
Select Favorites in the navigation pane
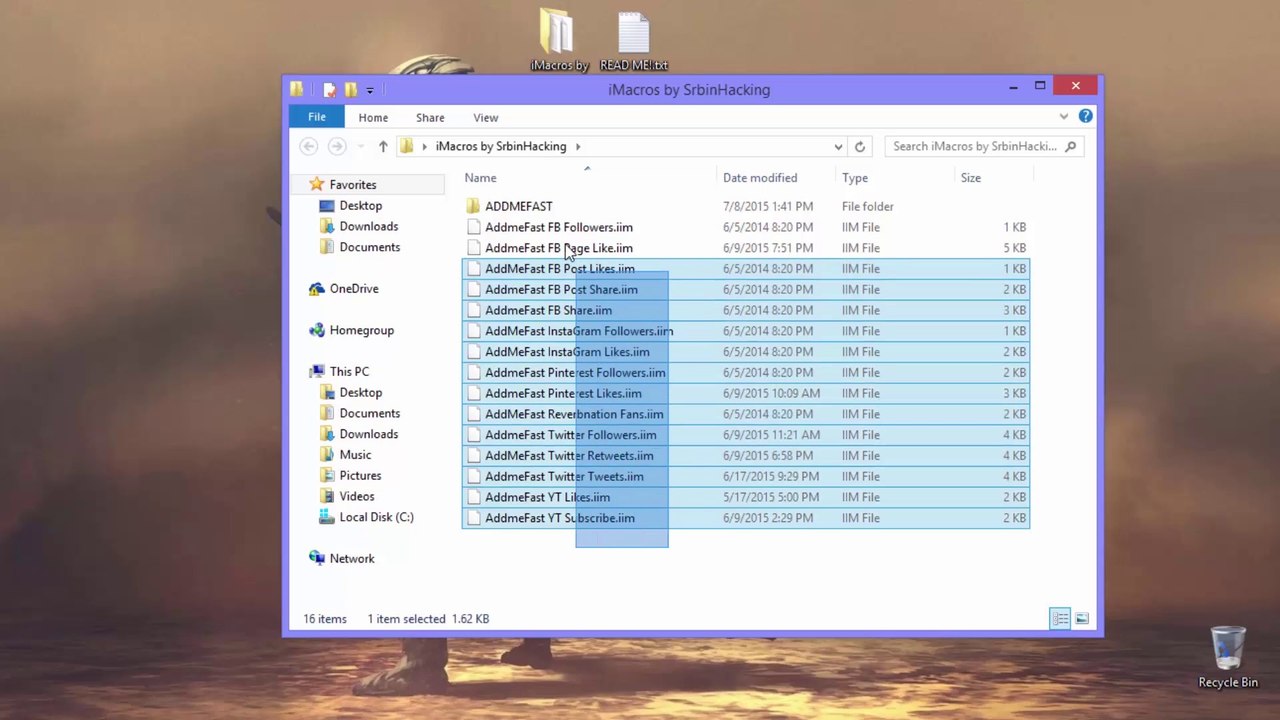[x=353, y=185]
